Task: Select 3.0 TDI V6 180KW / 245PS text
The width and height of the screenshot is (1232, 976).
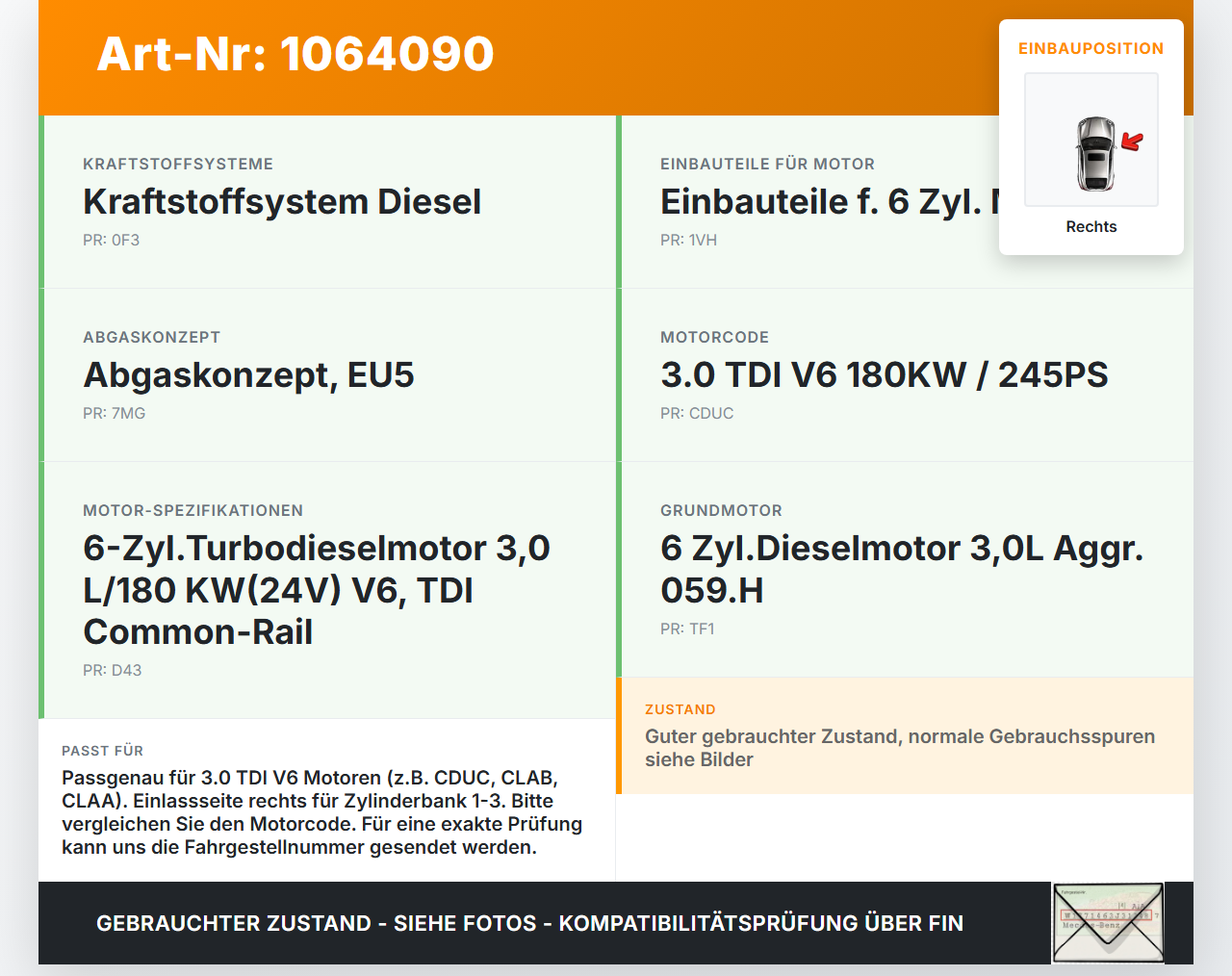Action: pyautogui.click(x=885, y=375)
